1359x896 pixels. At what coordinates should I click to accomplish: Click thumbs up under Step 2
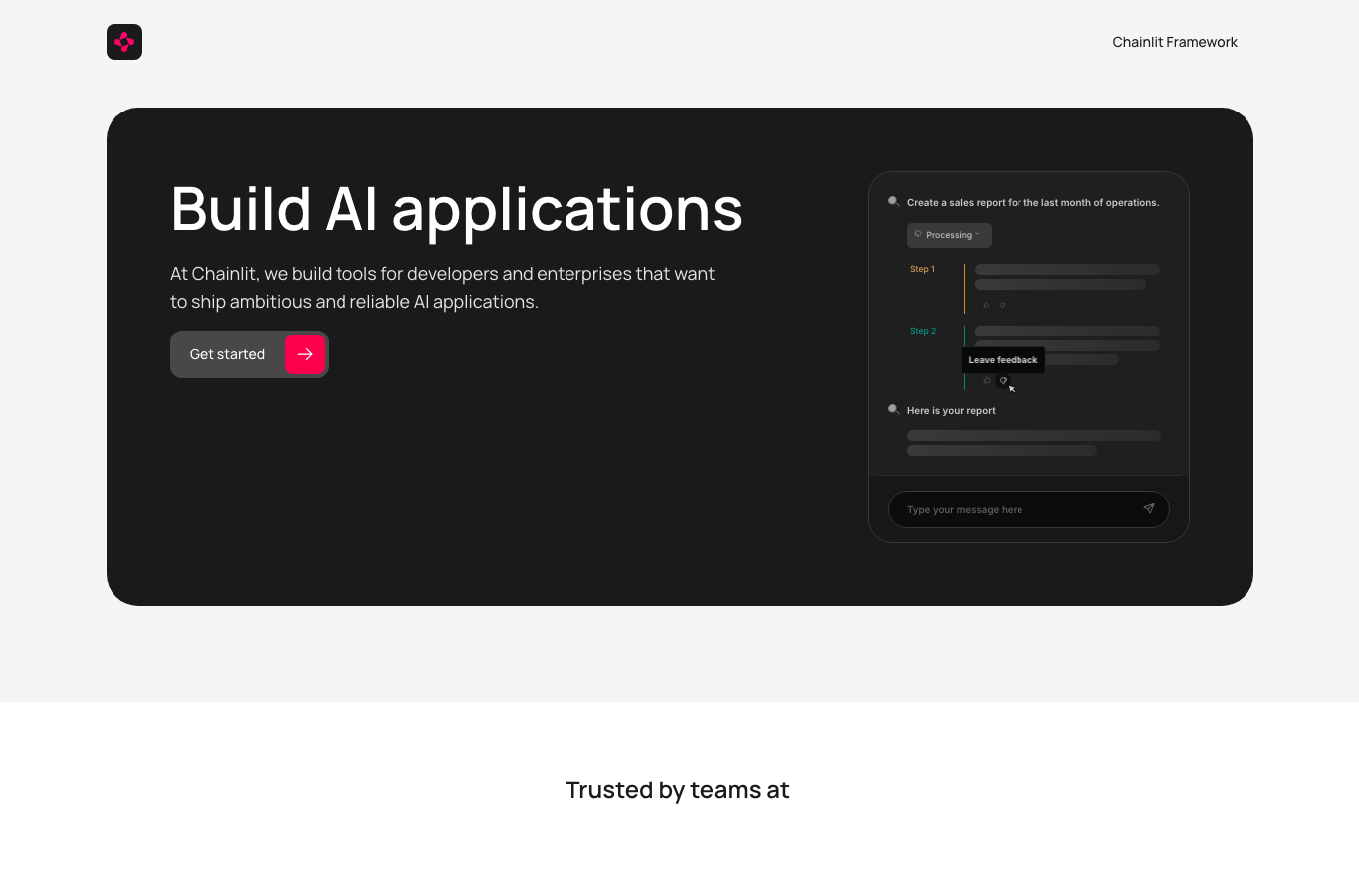[987, 380]
